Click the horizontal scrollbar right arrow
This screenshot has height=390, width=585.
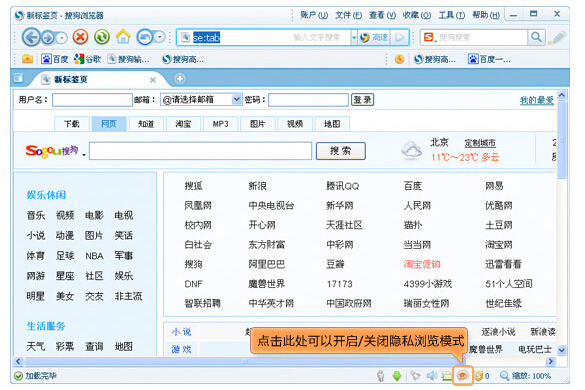(x=550, y=361)
